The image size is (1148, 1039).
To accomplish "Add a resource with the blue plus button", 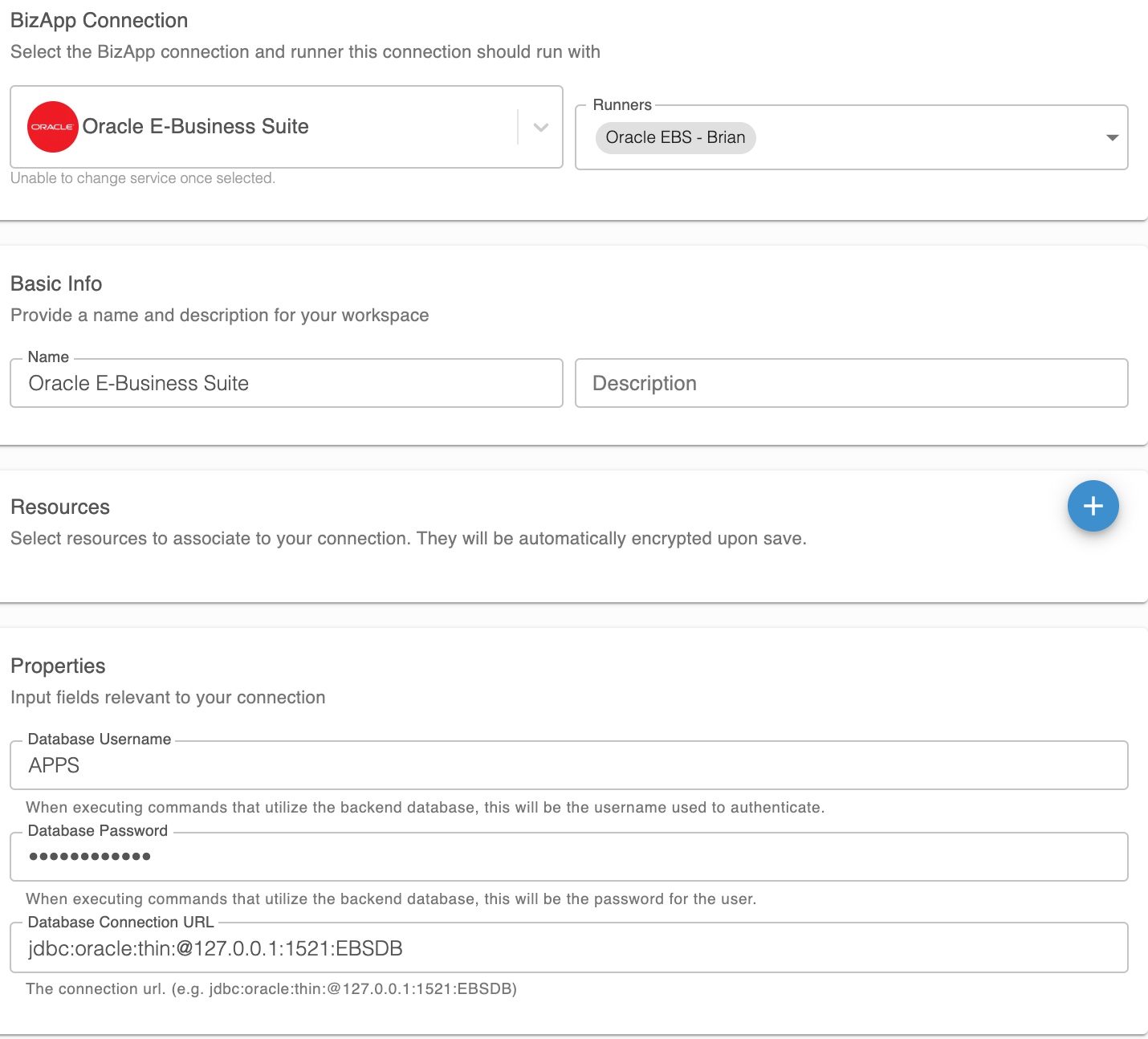I will [1093, 506].
